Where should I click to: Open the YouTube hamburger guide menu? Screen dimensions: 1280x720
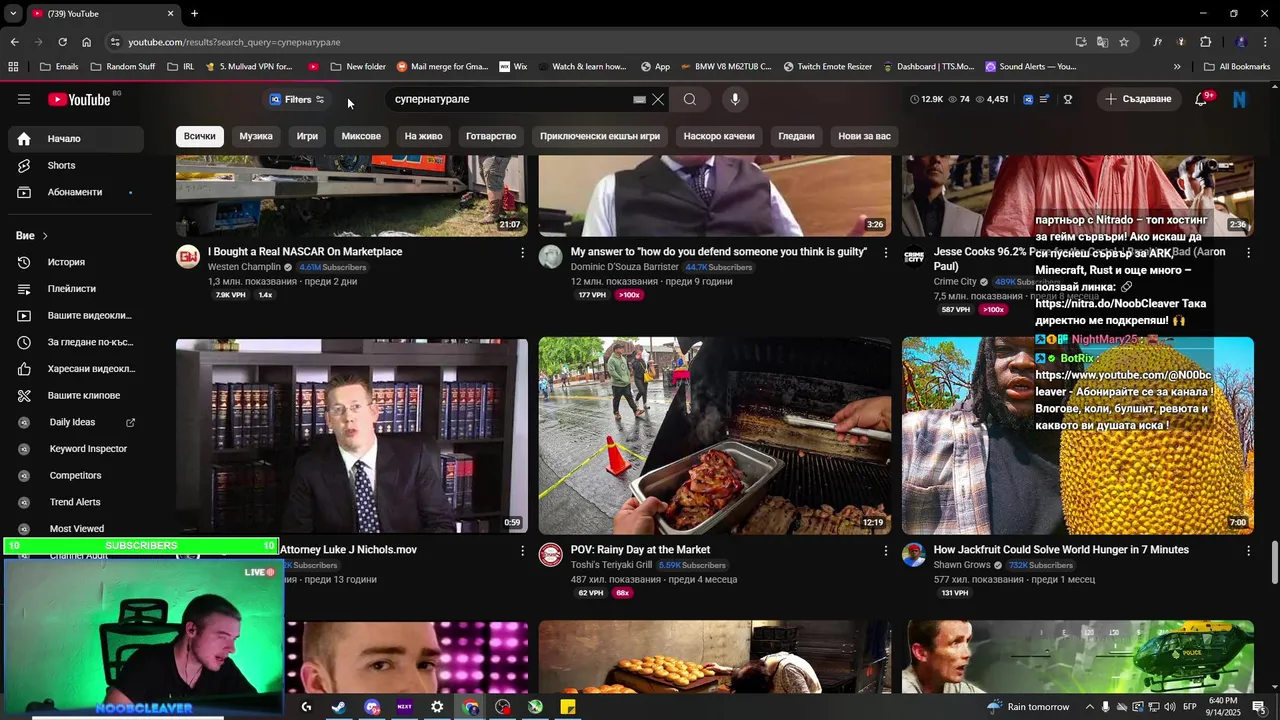[x=24, y=99]
